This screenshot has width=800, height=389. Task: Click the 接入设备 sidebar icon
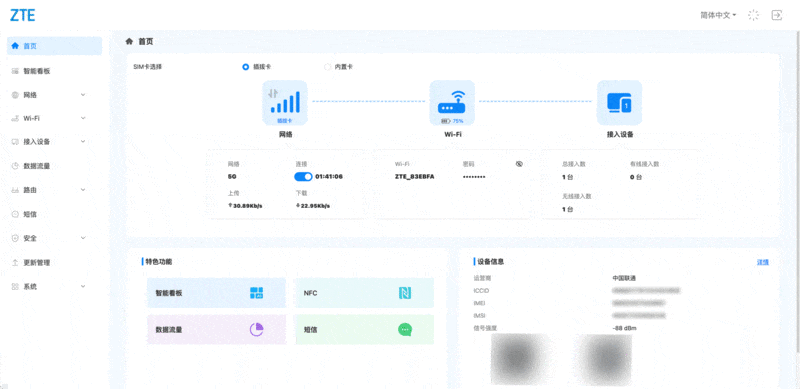point(15,142)
